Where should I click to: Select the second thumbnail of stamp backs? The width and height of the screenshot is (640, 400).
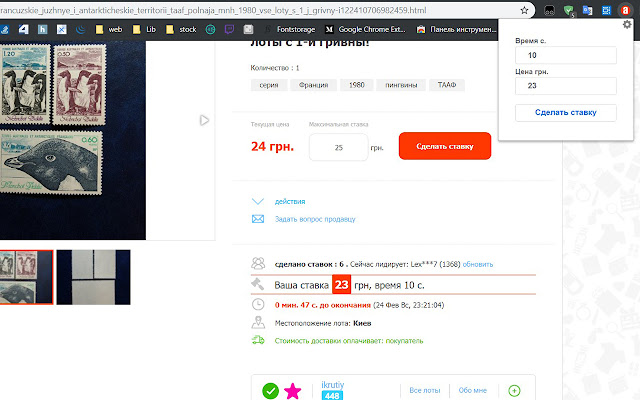pyautogui.click(x=93, y=277)
